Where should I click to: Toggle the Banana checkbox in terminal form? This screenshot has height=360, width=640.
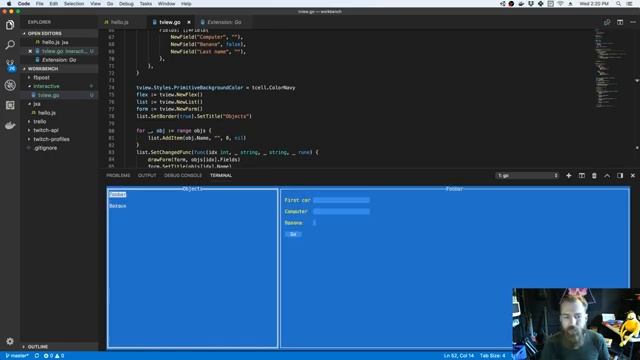click(x=314, y=223)
